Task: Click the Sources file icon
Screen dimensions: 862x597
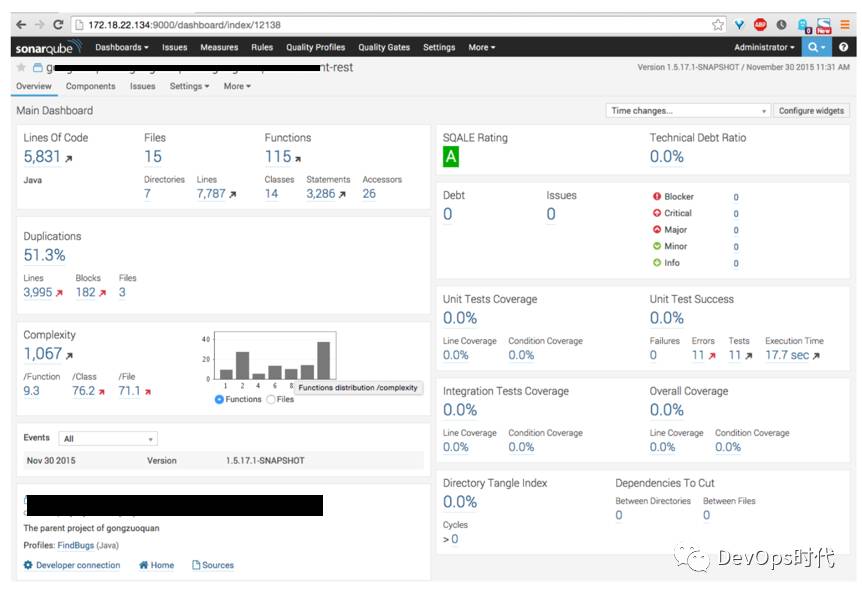Action: 196,565
